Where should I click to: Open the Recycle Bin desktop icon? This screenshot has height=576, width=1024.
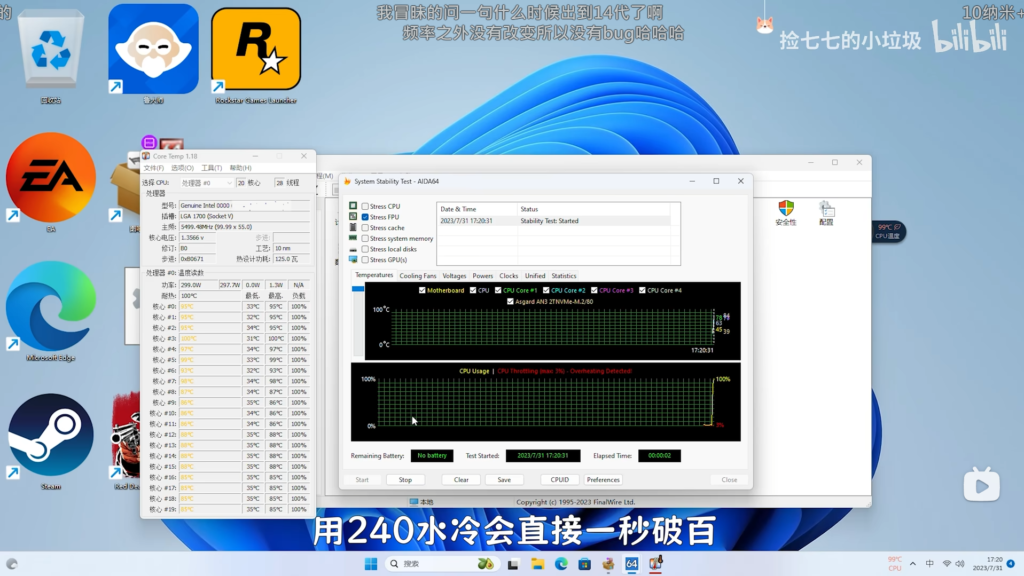click(x=51, y=52)
